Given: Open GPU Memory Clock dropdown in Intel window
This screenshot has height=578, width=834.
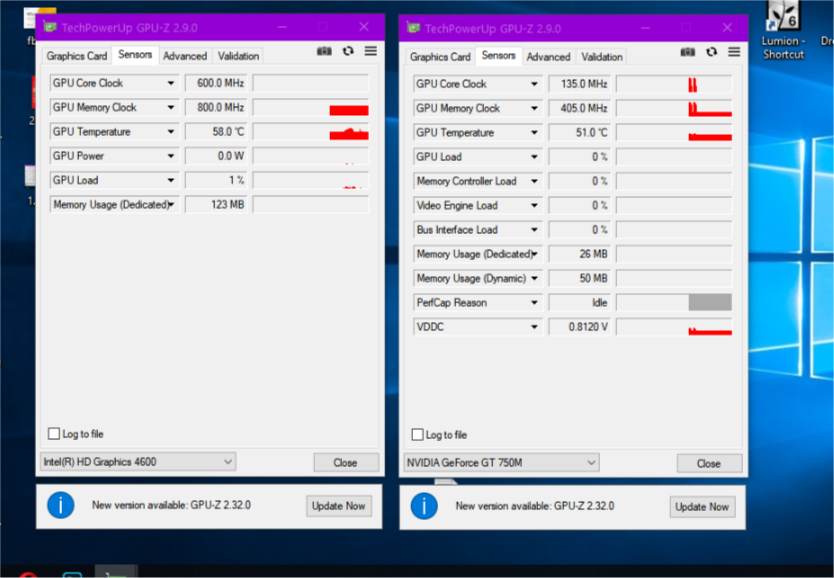Looking at the screenshot, I should 171,107.
